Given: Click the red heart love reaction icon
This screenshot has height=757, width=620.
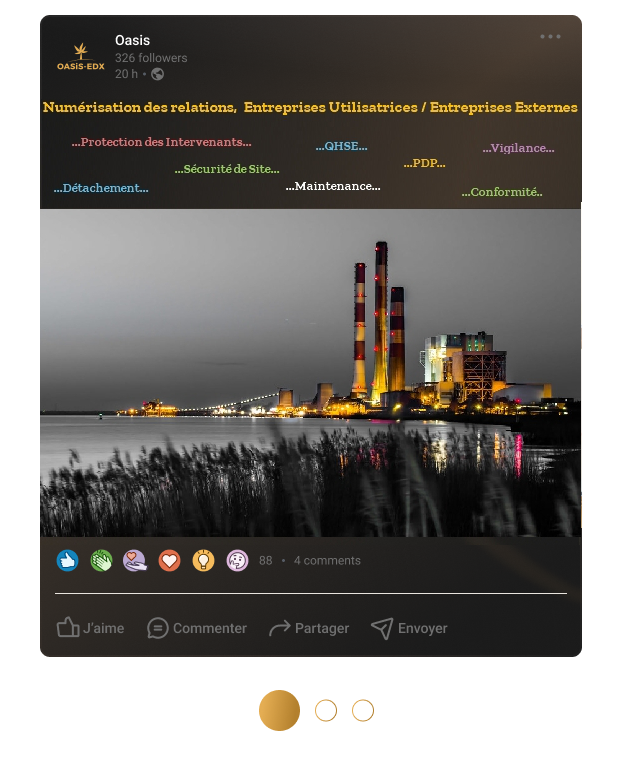Looking at the screenshot, I should (x=169, y=561).
